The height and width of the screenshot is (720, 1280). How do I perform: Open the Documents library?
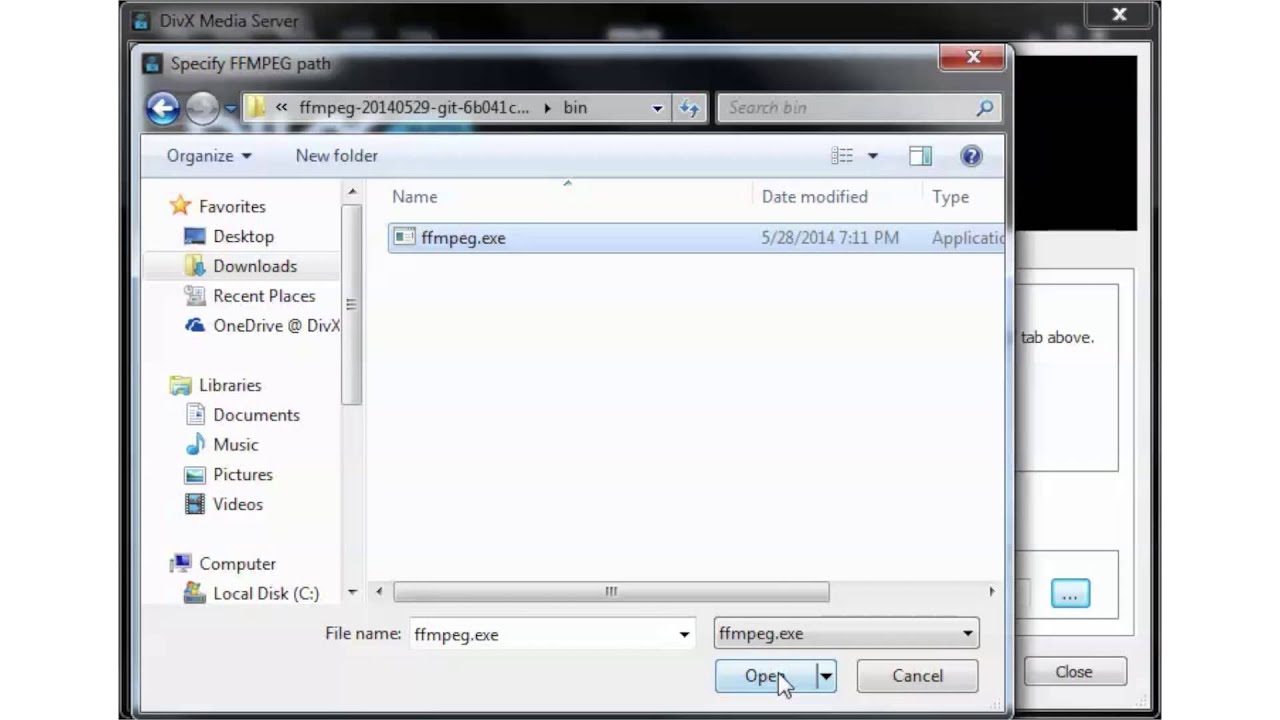click(x=256, y=415)
